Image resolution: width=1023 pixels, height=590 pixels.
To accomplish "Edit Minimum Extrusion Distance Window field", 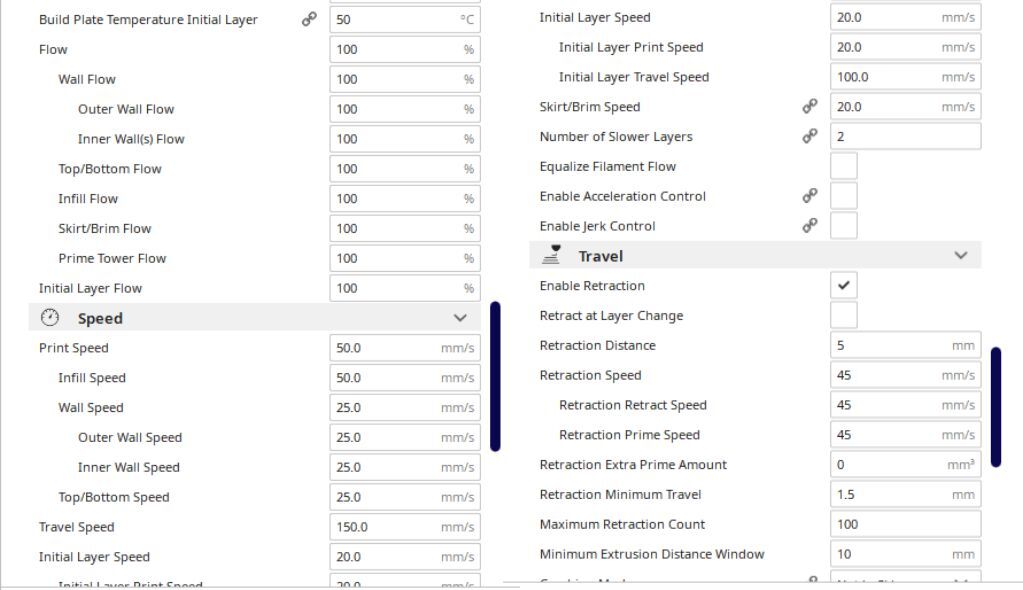I will [x=906, y=554].
